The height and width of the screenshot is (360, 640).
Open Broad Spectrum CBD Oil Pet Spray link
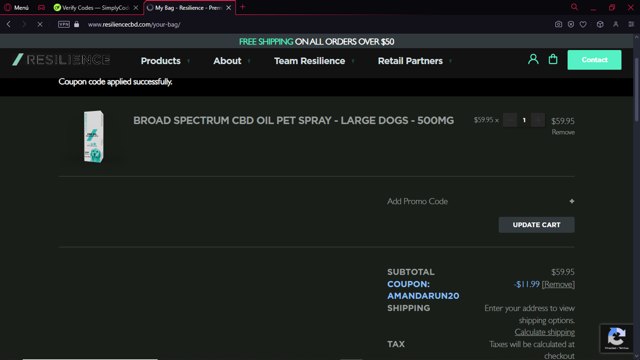(293, 120)
